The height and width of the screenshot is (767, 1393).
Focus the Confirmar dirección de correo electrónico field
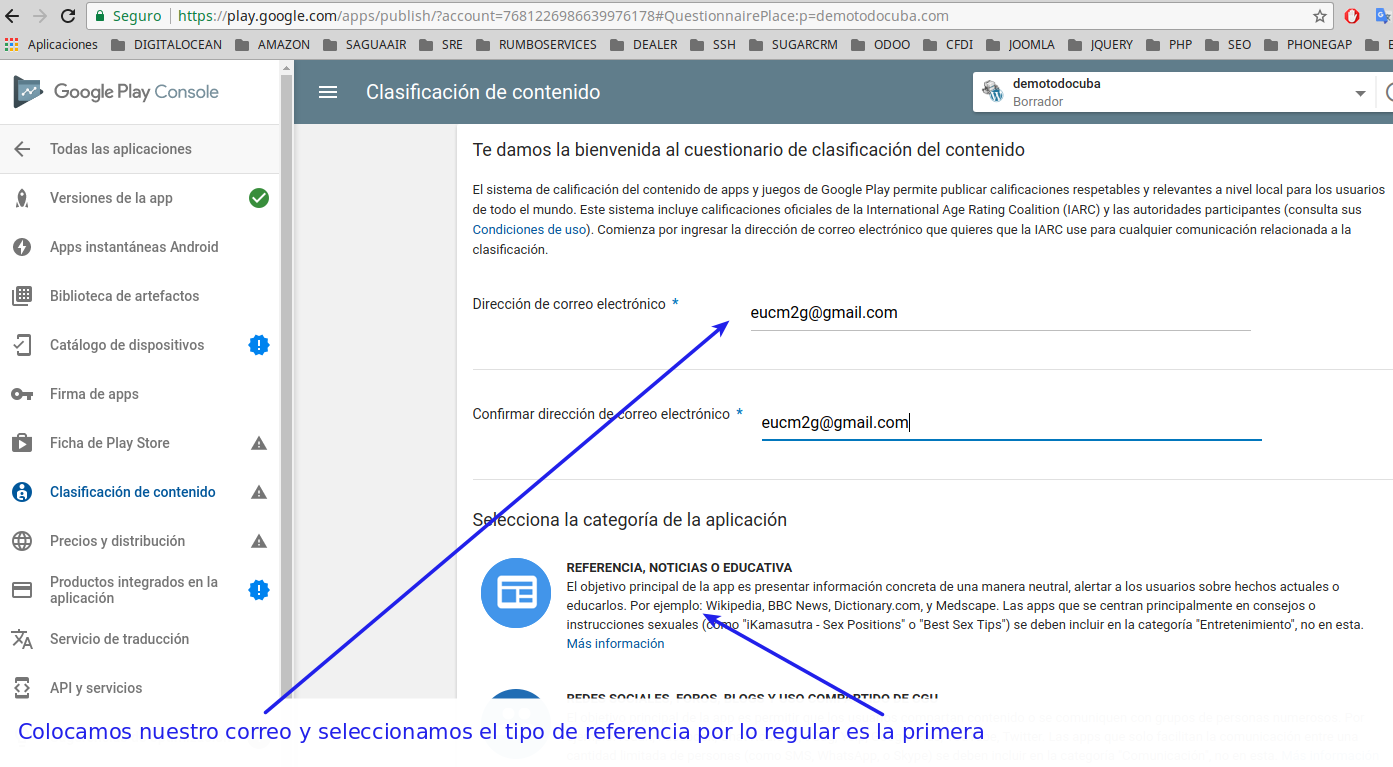pyautogui.click(x=1011, y=423)
